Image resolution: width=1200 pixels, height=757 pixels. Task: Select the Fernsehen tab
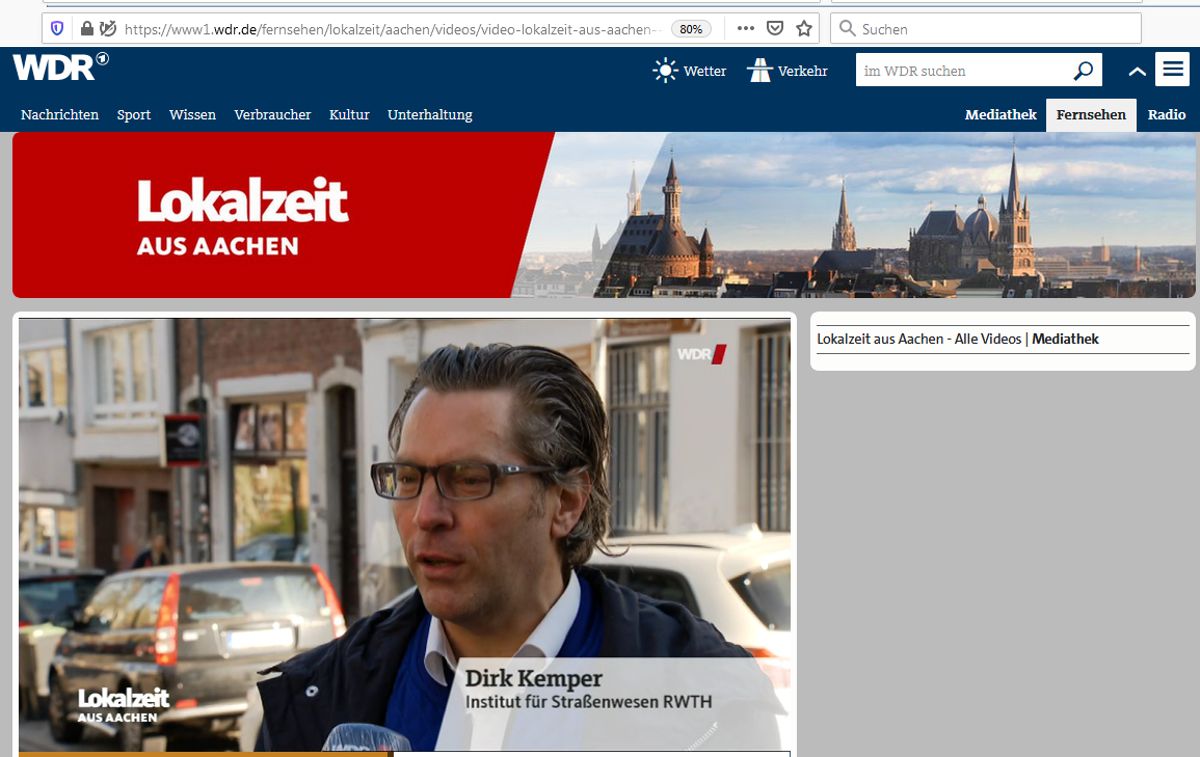click(x=1091, y=115)
